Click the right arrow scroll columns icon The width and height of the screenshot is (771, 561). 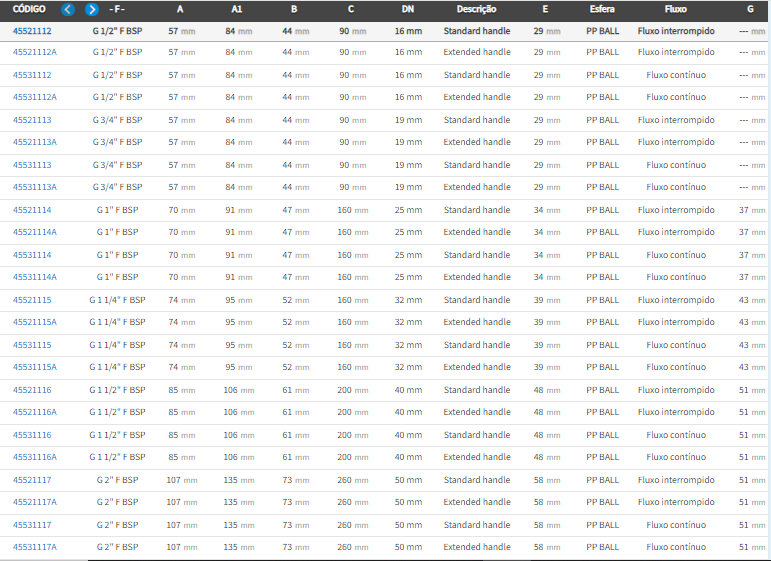[x=92, y=9]
